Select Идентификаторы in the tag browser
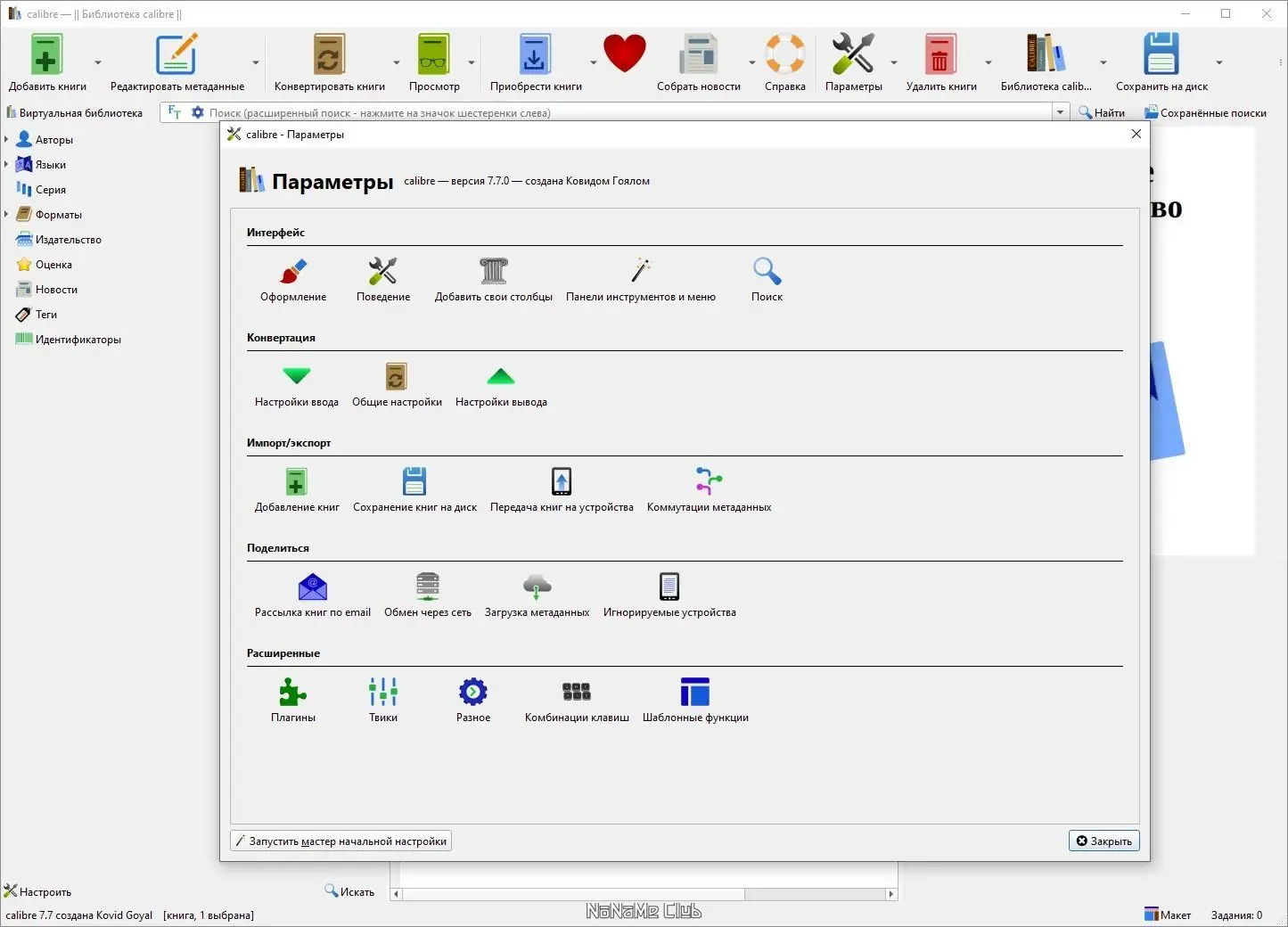Image resolution: width=1288 pixels, height=927 pixels. [69, 339]
